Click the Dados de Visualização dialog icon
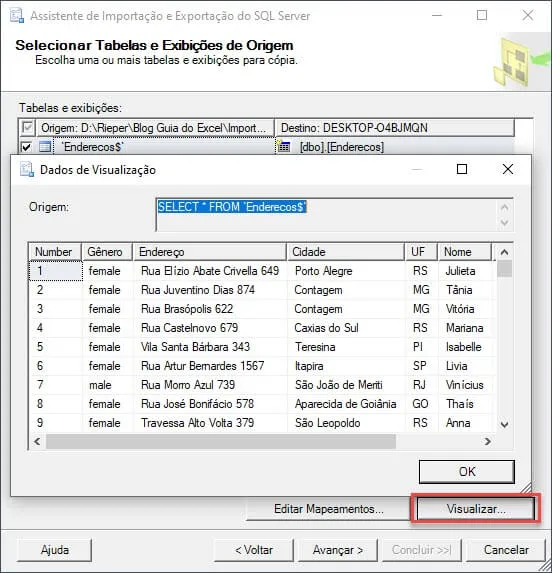 27,170
